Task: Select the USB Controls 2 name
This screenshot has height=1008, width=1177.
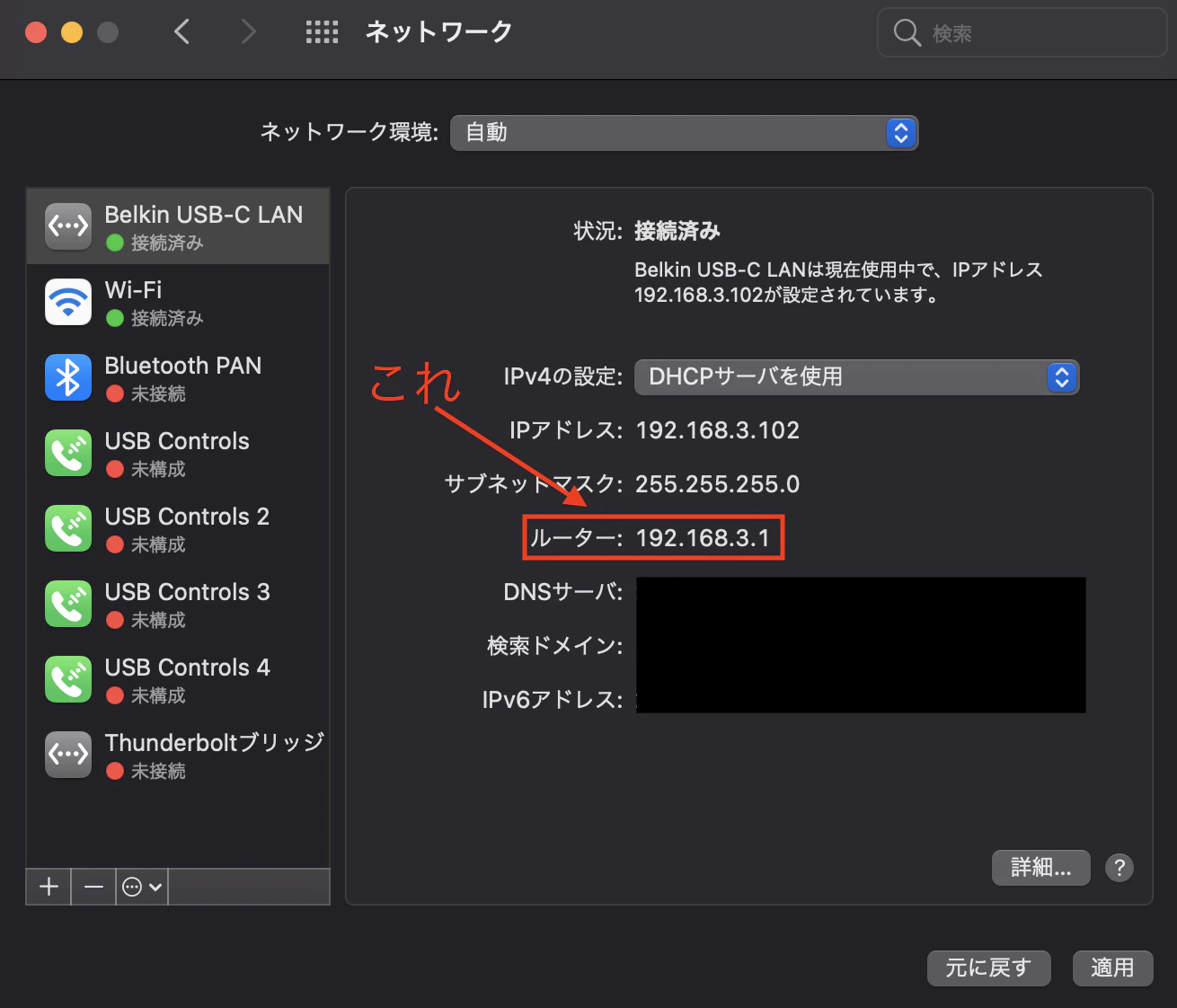Action: point(187,517)
